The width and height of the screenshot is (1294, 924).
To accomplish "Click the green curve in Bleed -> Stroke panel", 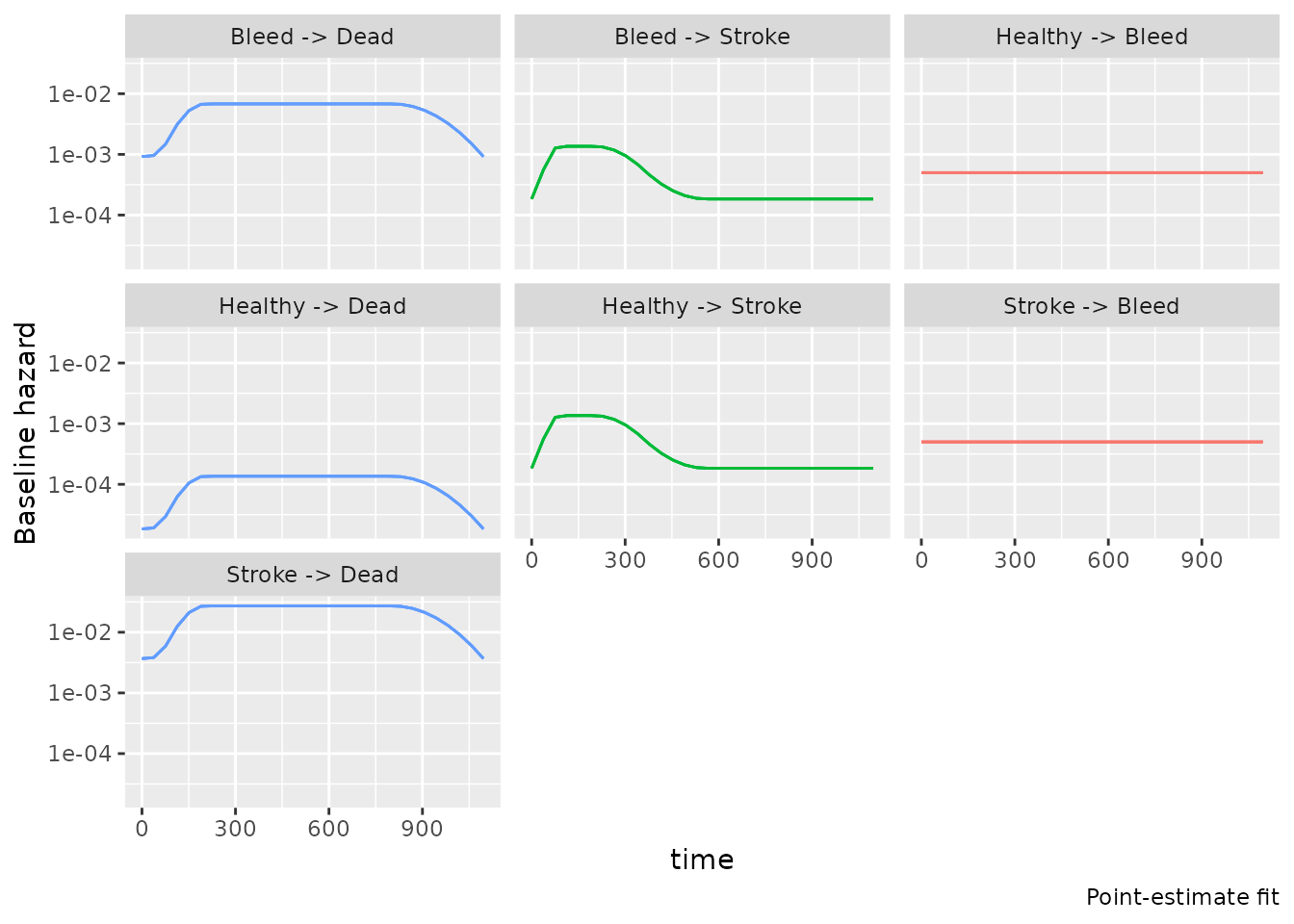I will tap(770, 198).
